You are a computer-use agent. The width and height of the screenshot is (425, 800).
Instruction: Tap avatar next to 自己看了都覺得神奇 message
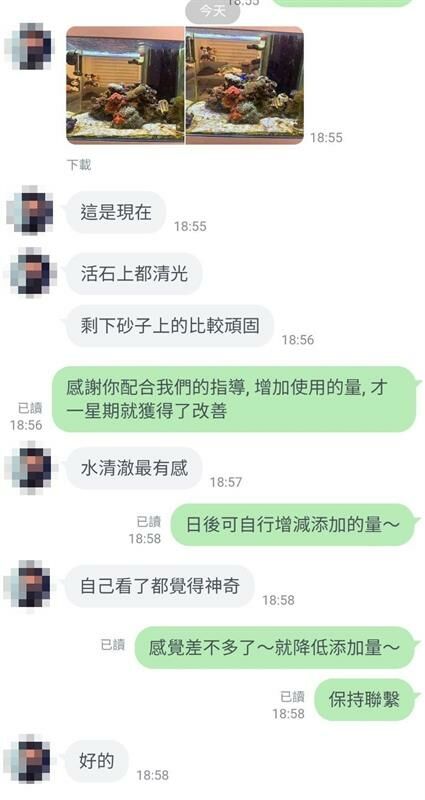29,585
